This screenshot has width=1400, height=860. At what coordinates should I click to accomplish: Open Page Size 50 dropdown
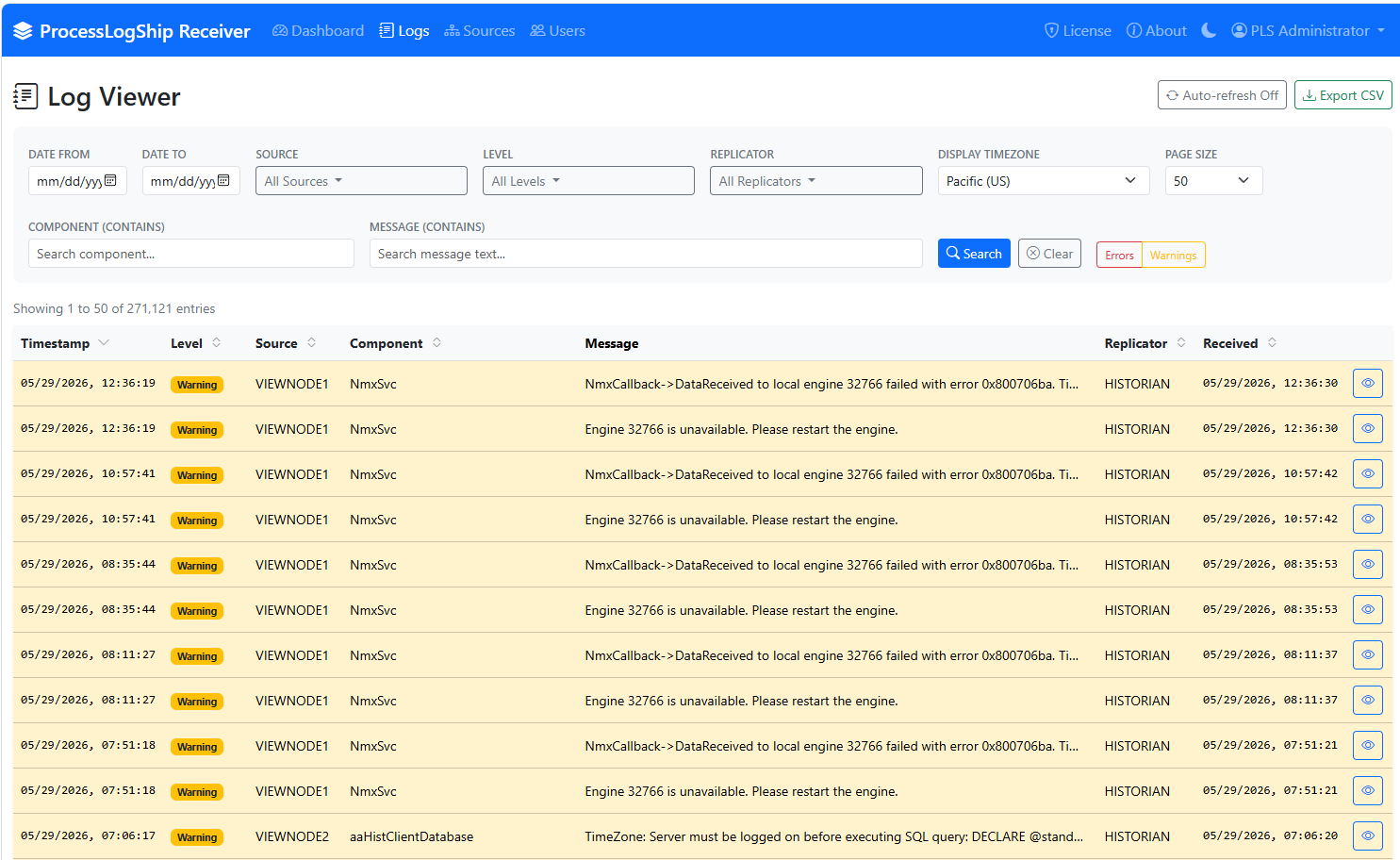1213,181
